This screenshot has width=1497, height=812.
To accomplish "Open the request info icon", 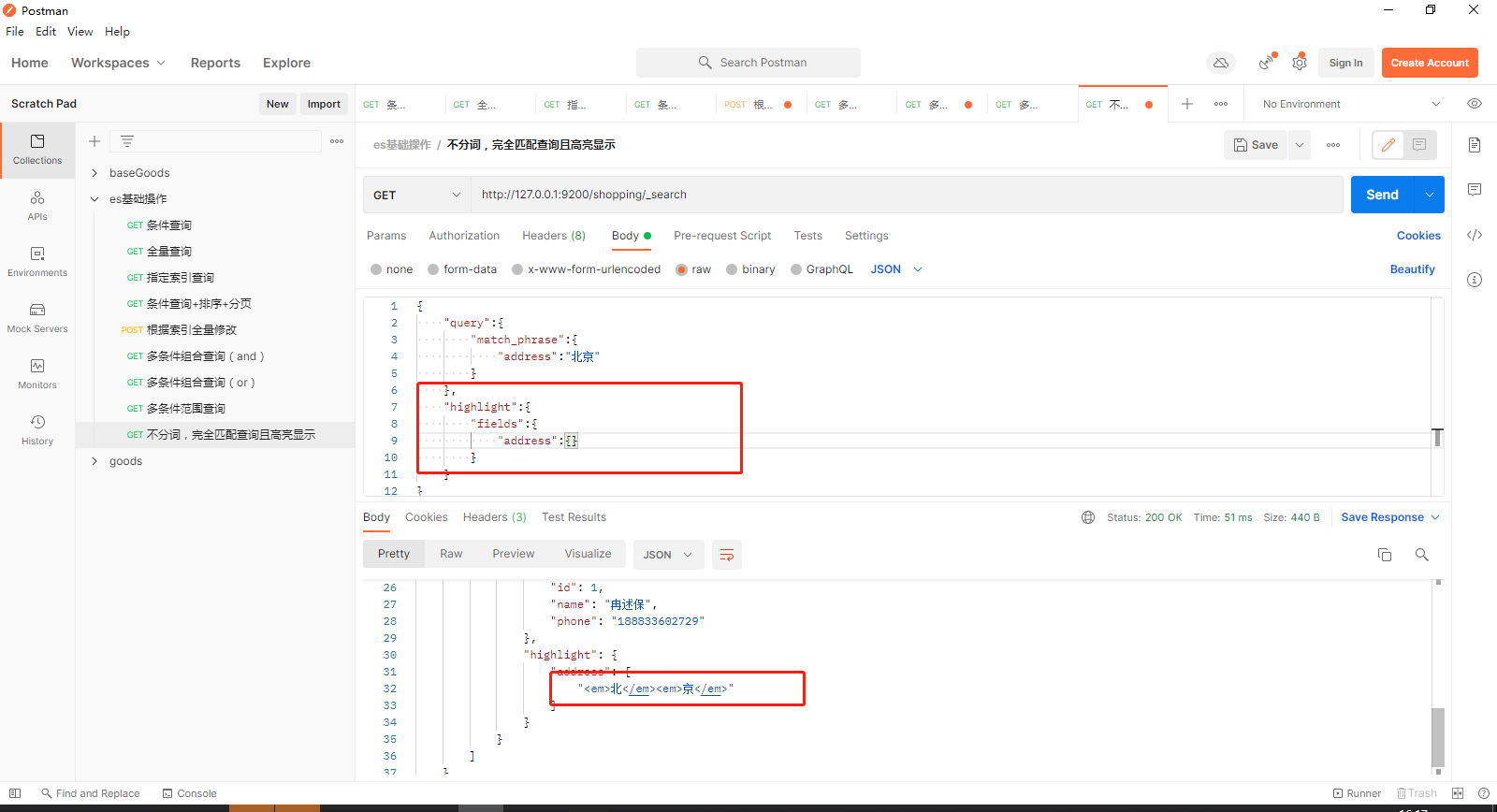I will tap(1475, 280).
